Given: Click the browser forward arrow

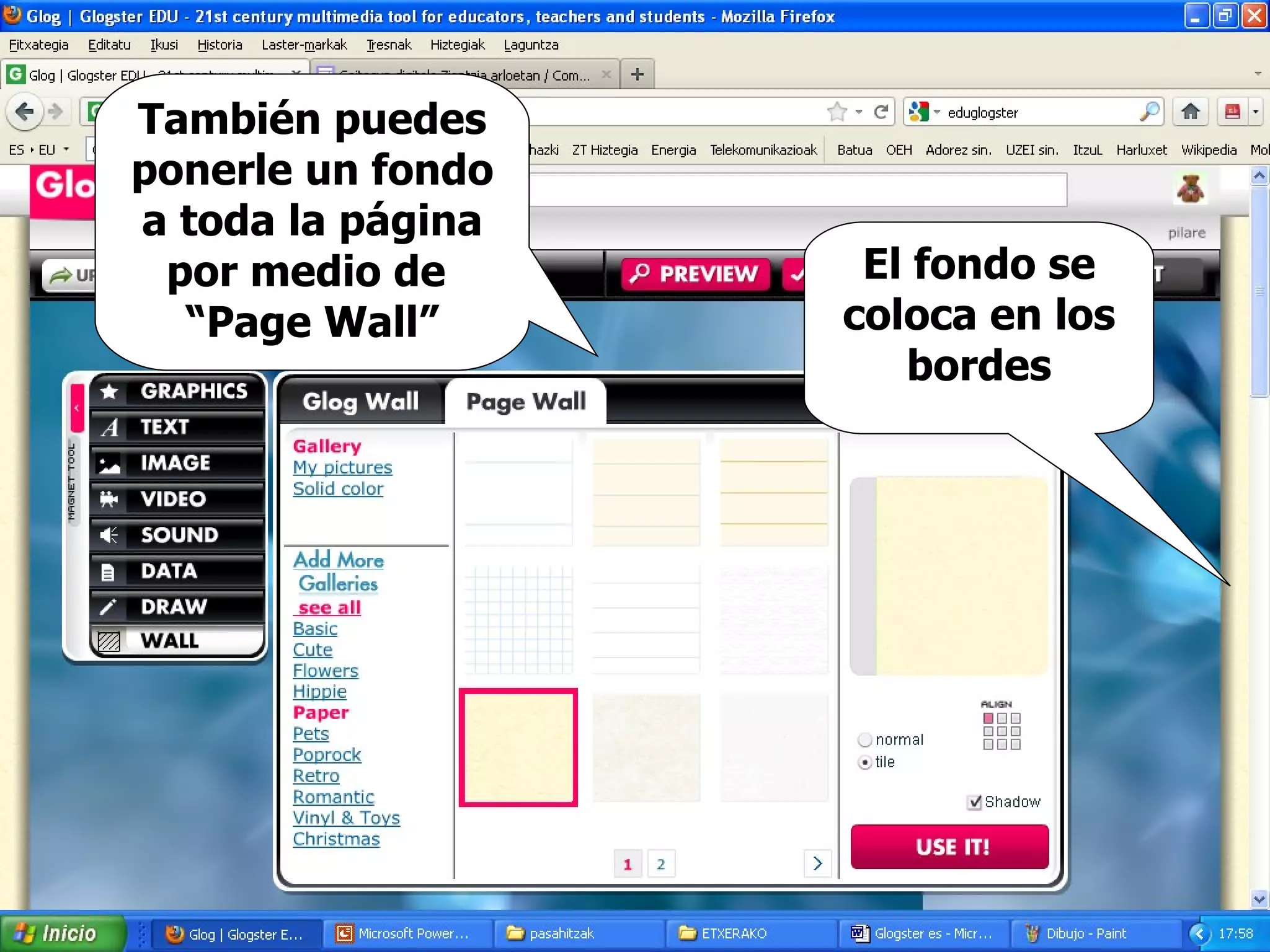Looking at the screenshot, I should pyautogui.click(x=56, y=112).
